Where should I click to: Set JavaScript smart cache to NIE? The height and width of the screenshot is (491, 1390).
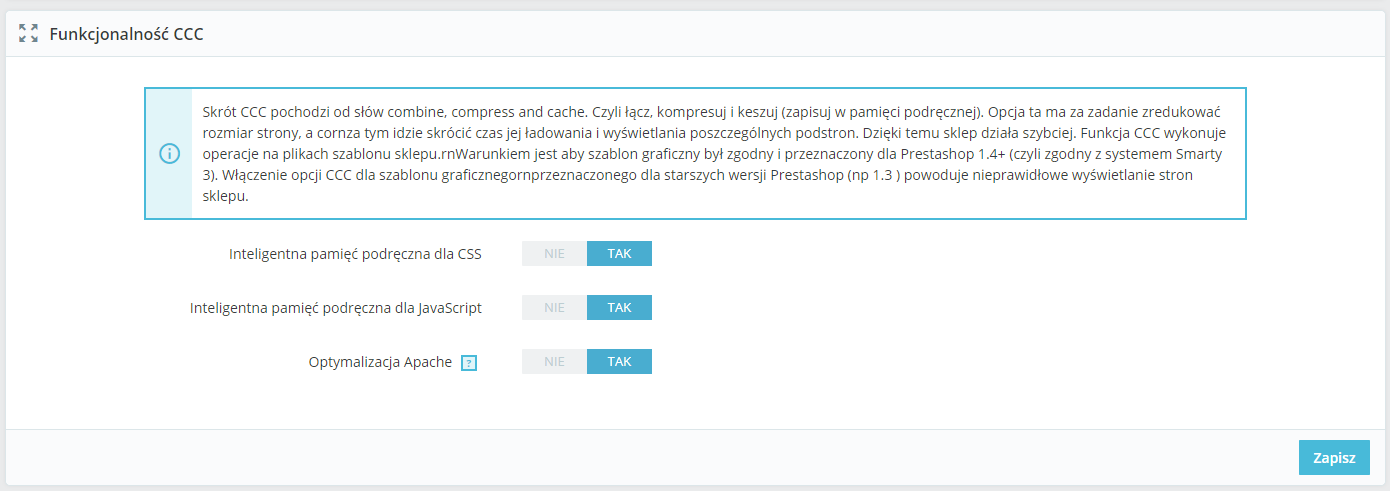tap(554, 308)
